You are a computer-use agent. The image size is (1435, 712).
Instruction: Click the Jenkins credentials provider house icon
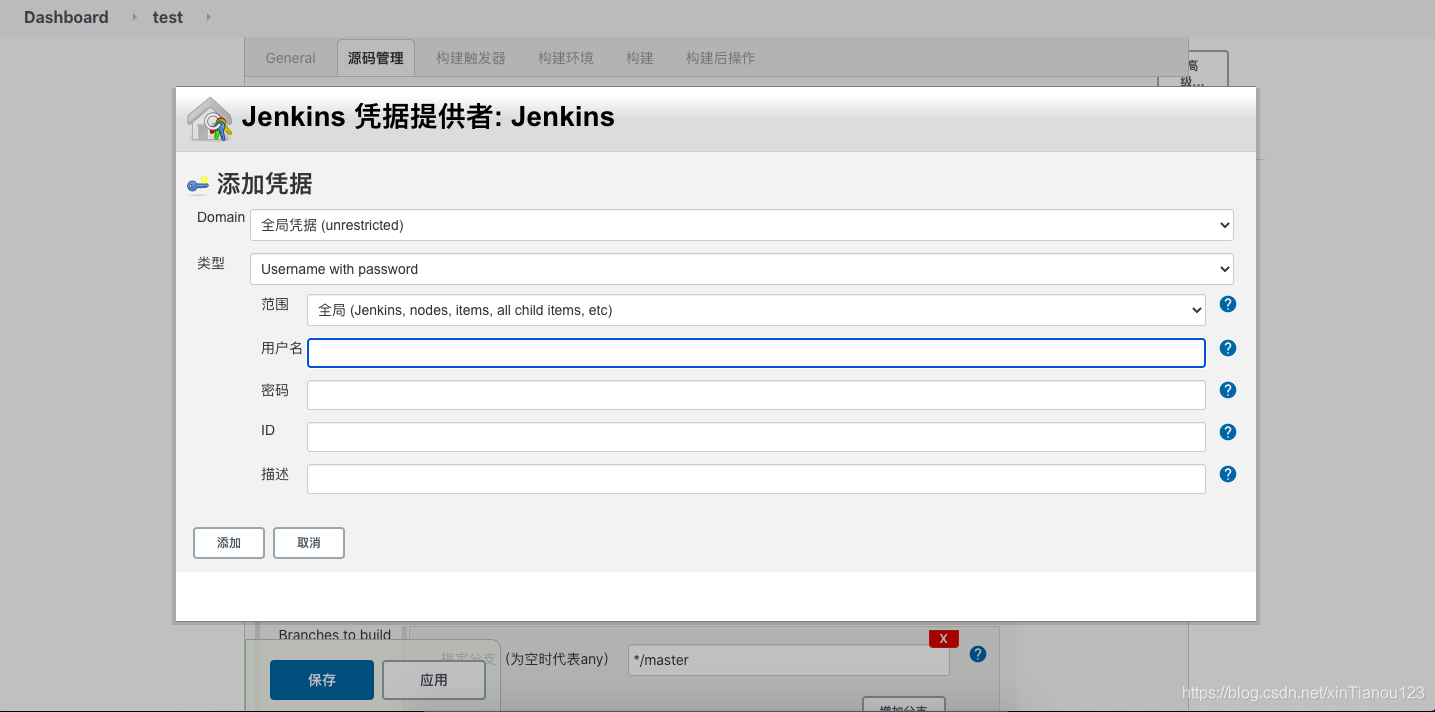pos(210,119)
